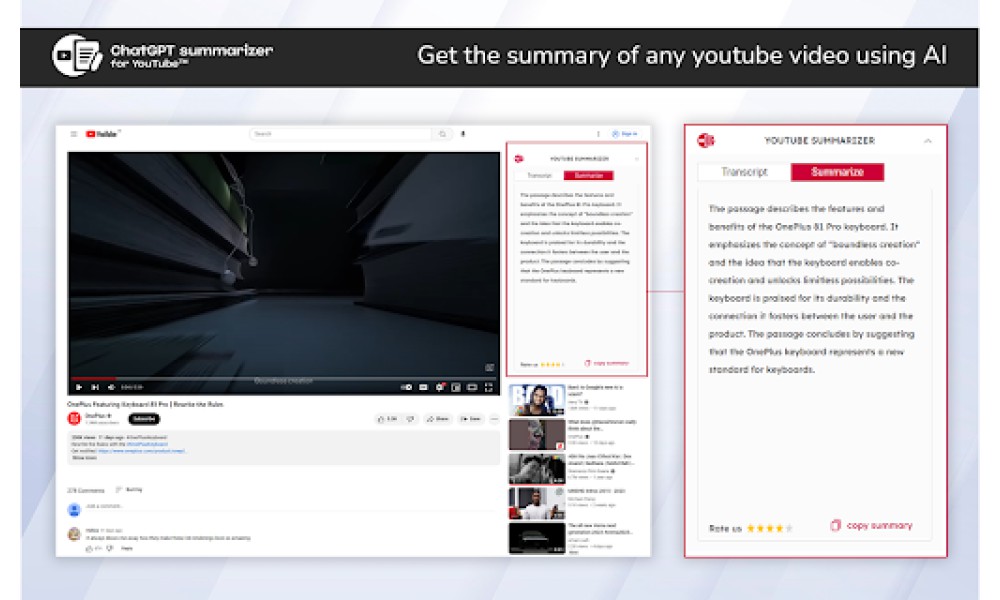Click the Save button under the video
Image resolution: width=1000 pixels, height=600 pixels.
click(x=471, y=419)
